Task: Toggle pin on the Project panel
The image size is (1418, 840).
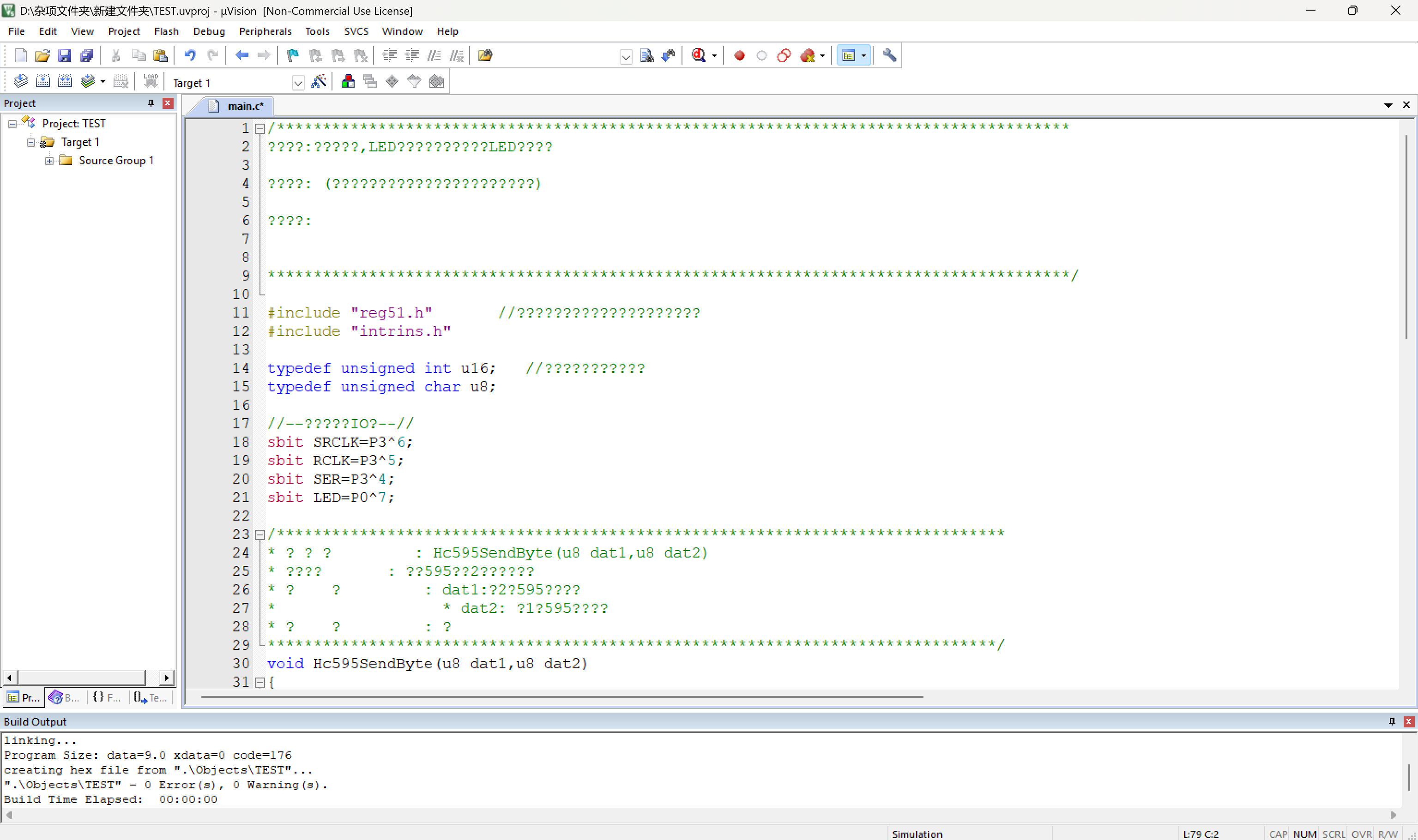Action: point(151,103)
